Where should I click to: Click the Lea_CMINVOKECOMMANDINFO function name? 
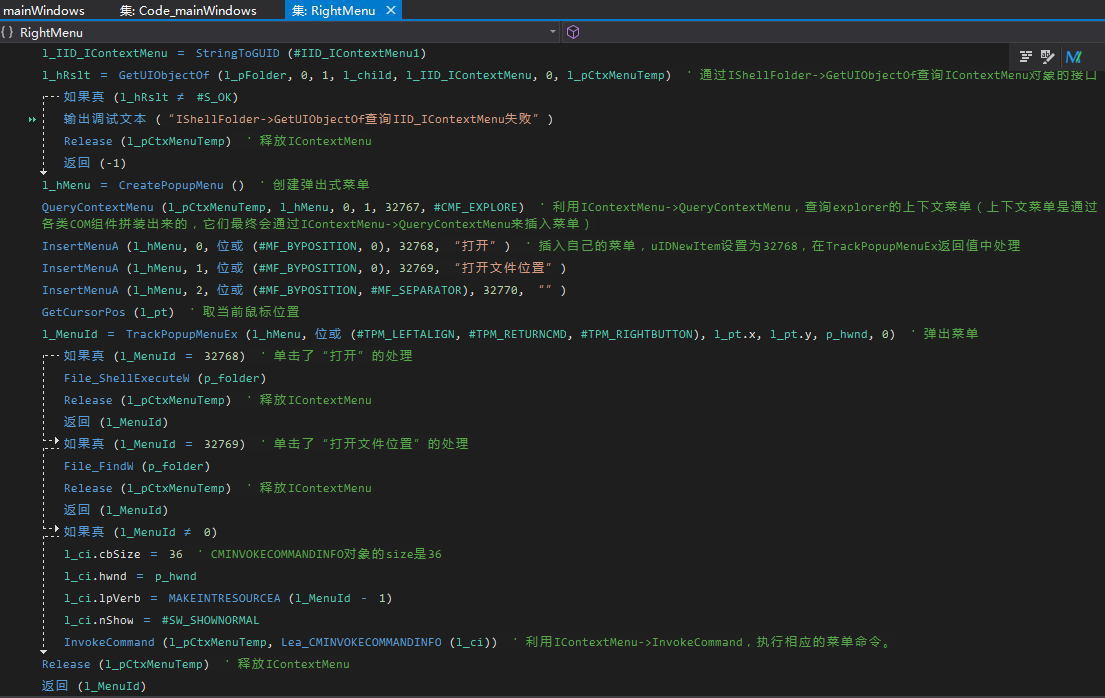(362, 642)
